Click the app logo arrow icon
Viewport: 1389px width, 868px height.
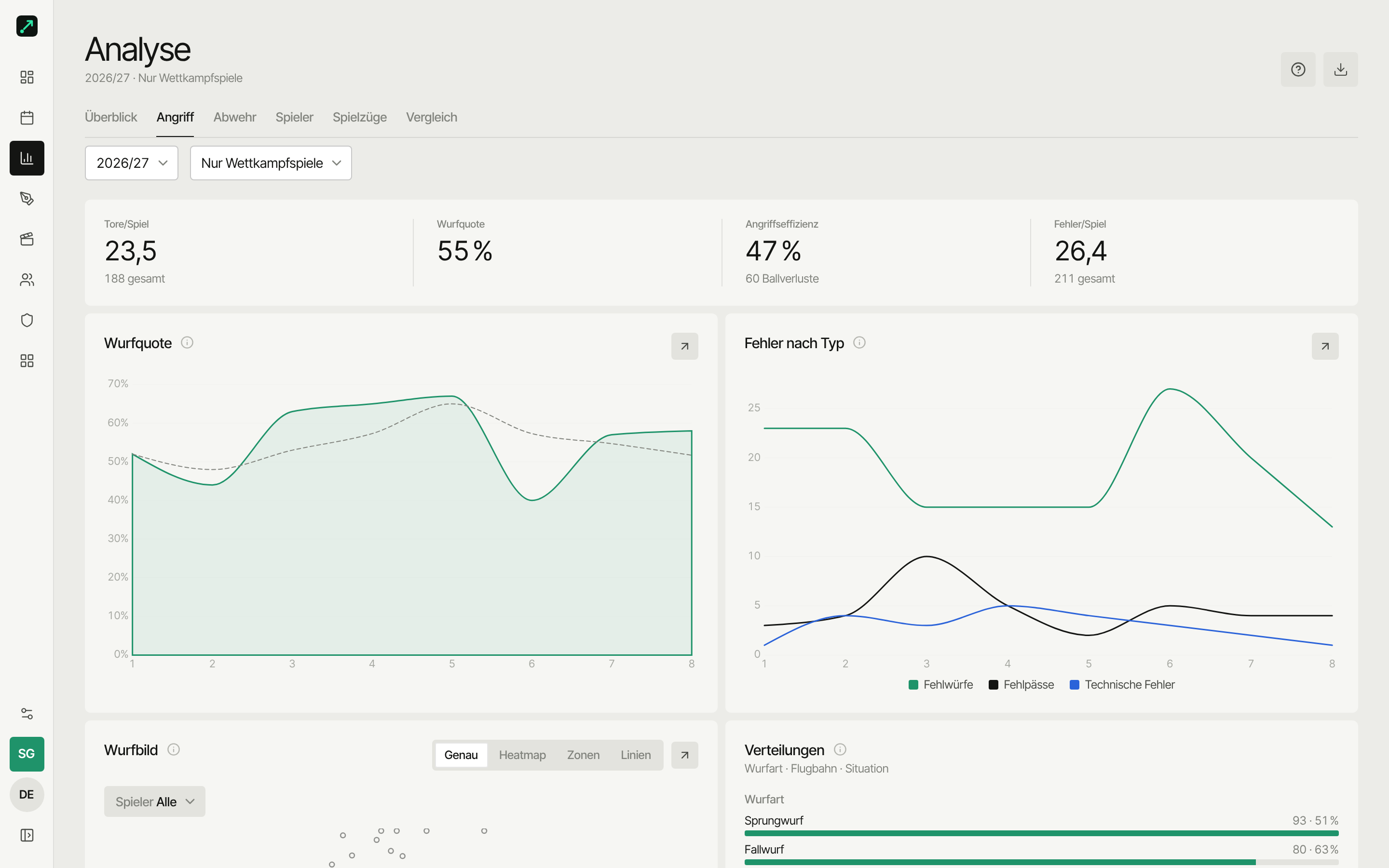coord(27,26)
